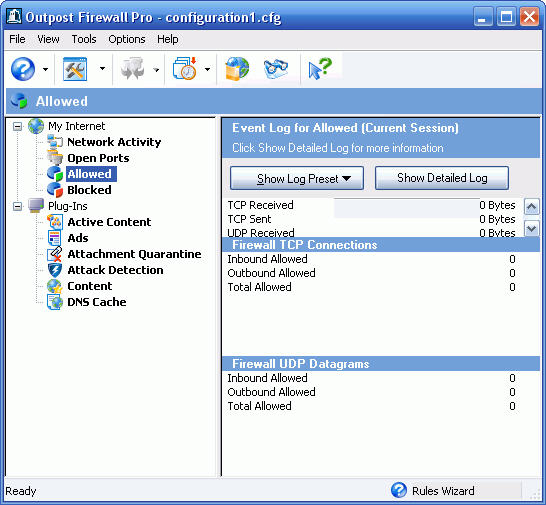Viewport: 546px width, 505px height.
Task: Open the Rules Wizard in status bar
Action: click(433, 491)
